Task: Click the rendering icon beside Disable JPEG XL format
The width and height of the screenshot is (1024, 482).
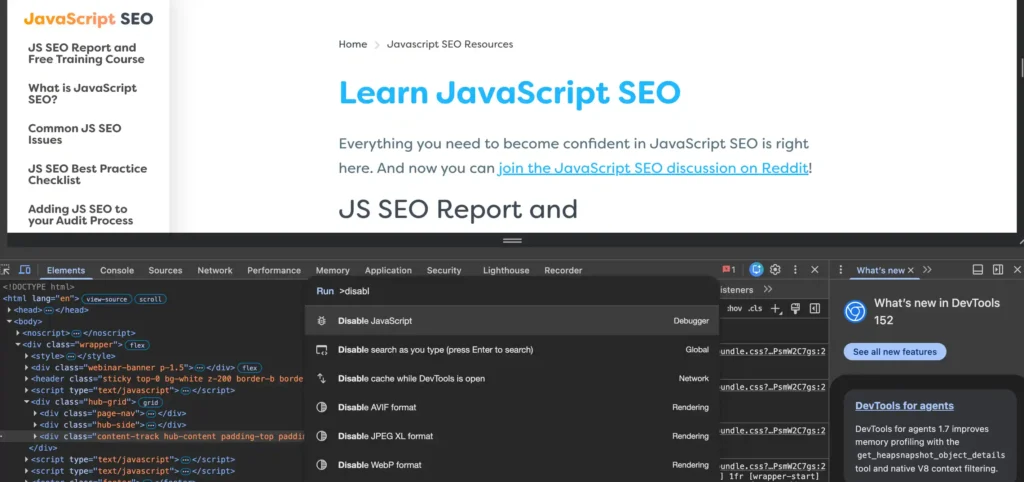Action: [321, 436]
